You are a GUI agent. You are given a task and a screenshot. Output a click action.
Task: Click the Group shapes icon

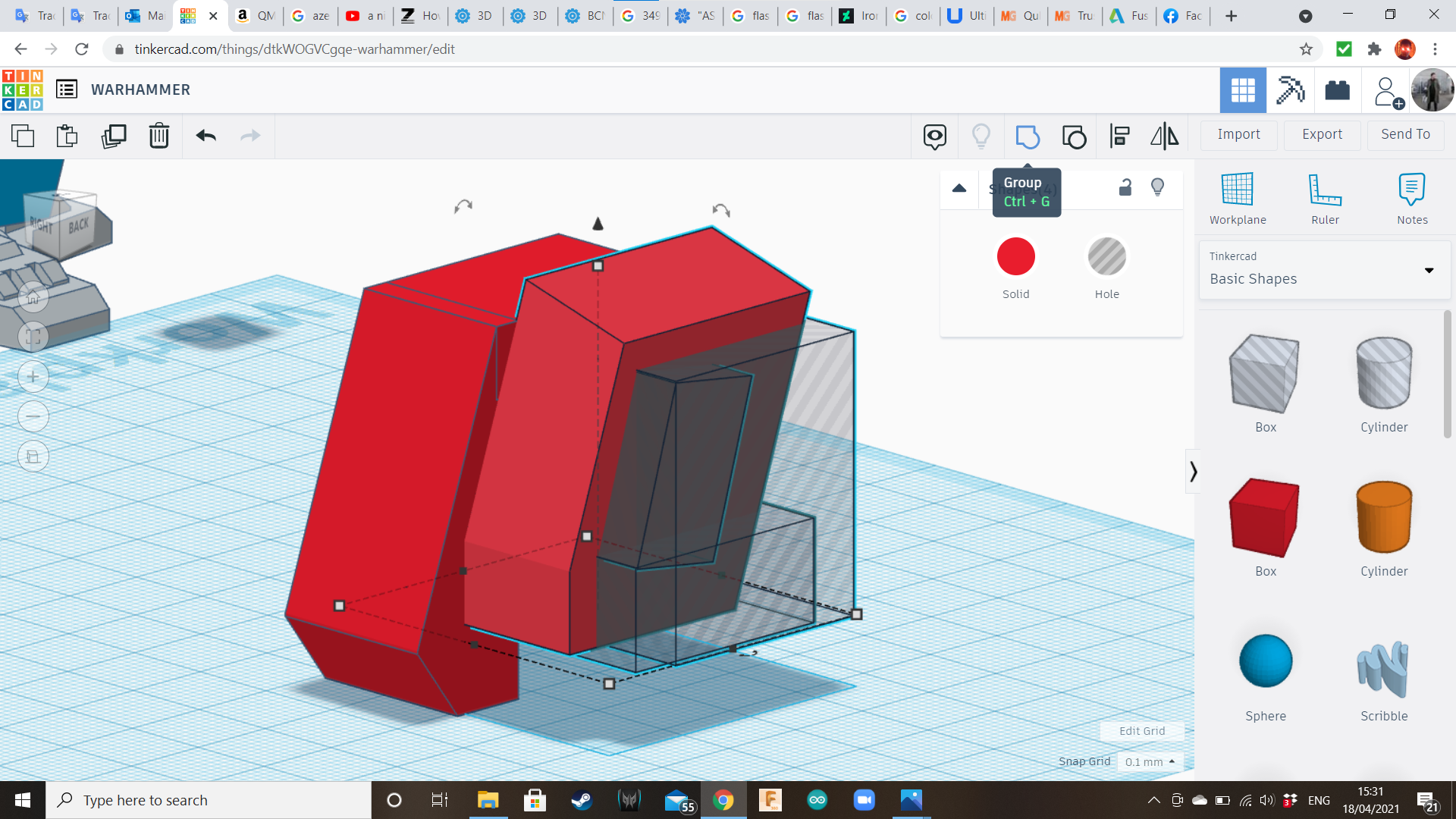[x=1027, y=136]
